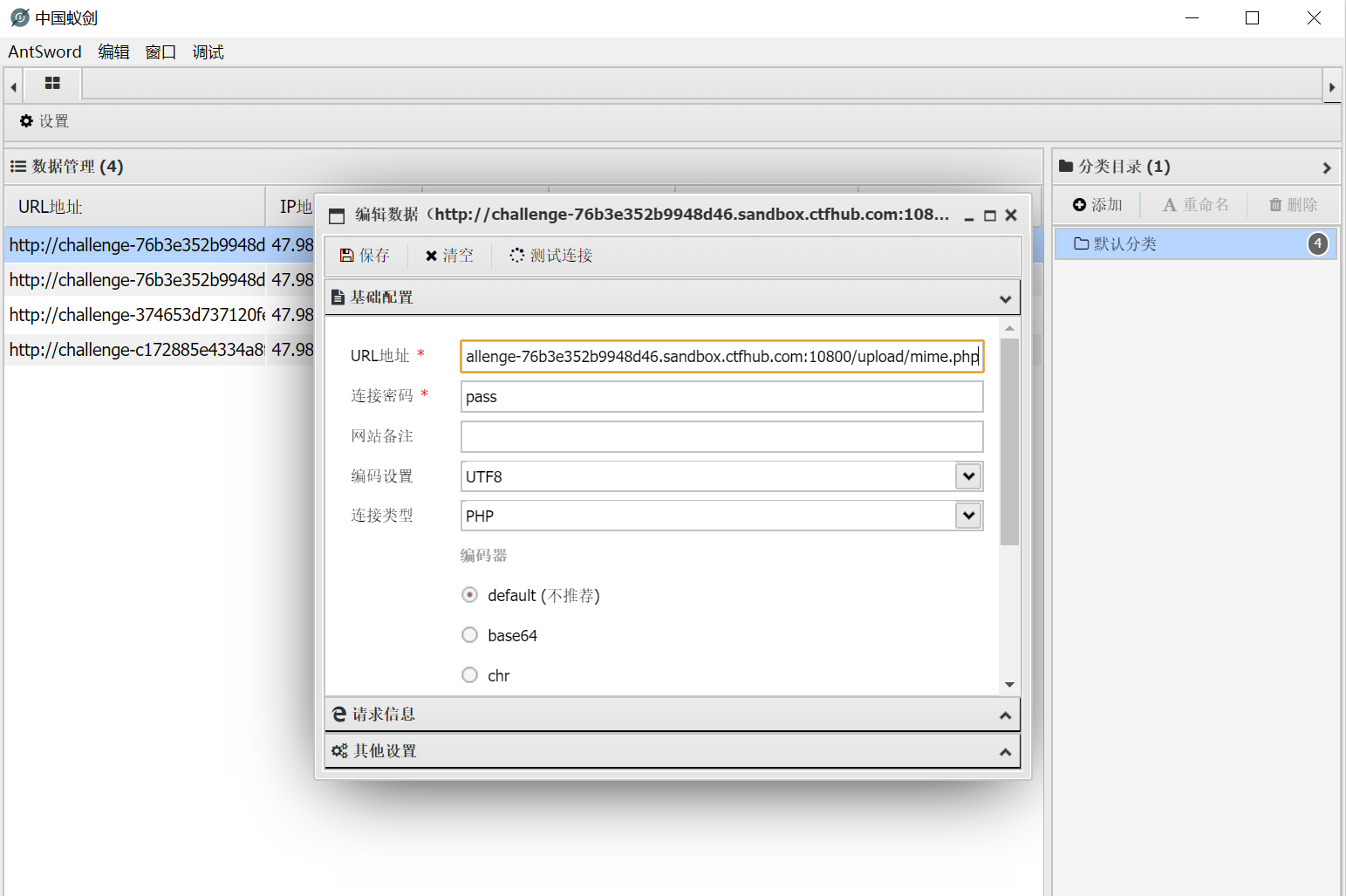Open the 调试 menu

tap(208, 52)
